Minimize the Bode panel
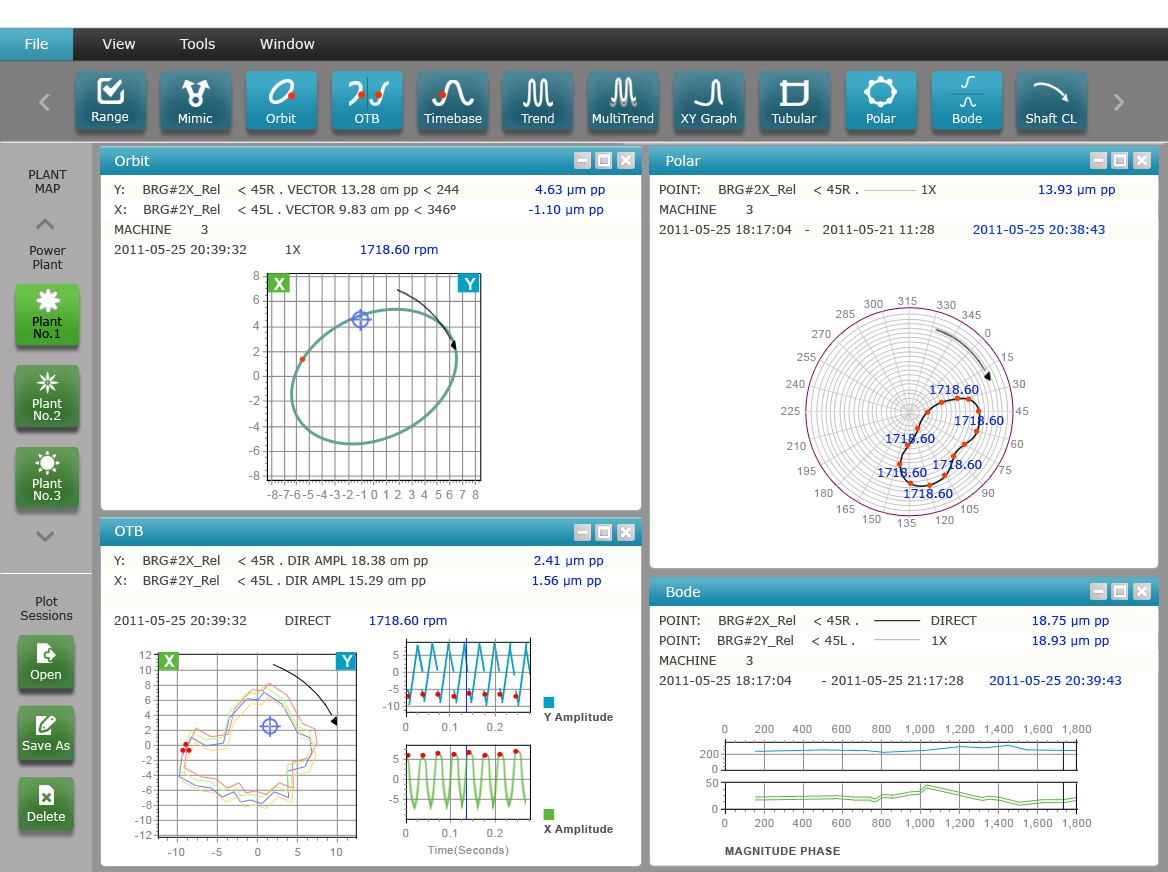Screen dimensions: 1168x872 (x=1098, y=591)
